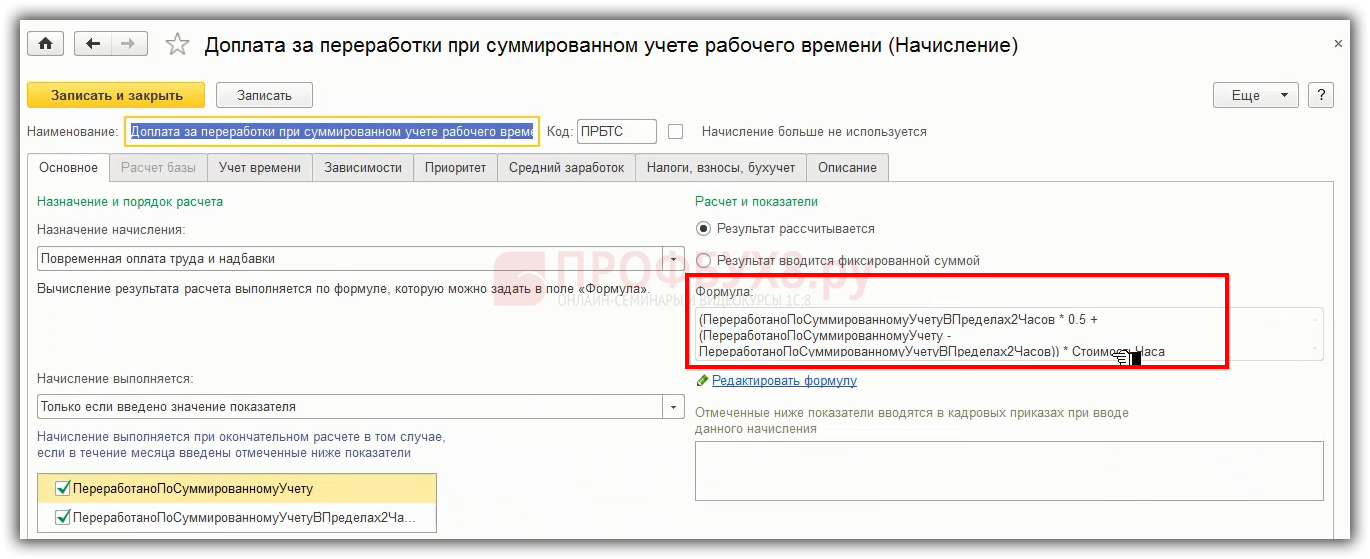Click the pencil icon next to Редактировать формулу
This screenshot has width=1370, height=559.
coord(702,381)
